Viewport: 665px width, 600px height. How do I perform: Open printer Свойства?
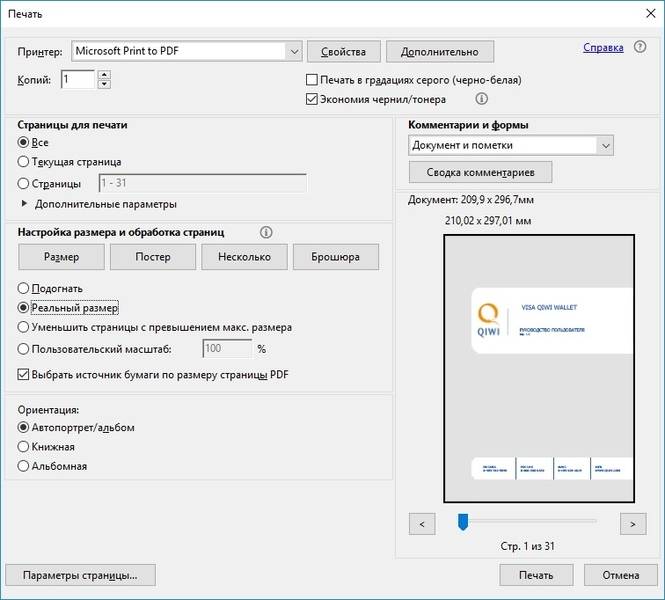[x=344, y=52]
